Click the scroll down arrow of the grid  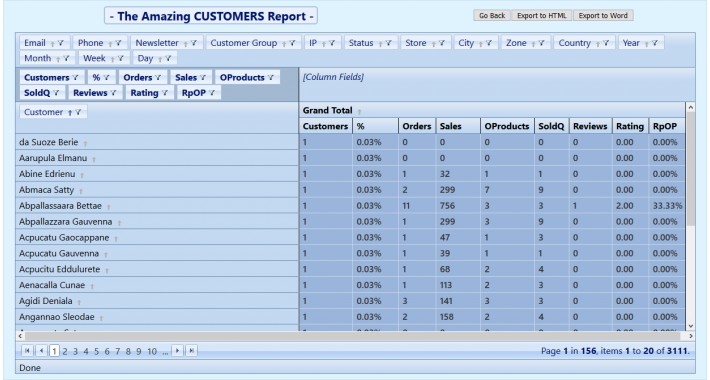(x=691, y=326)
